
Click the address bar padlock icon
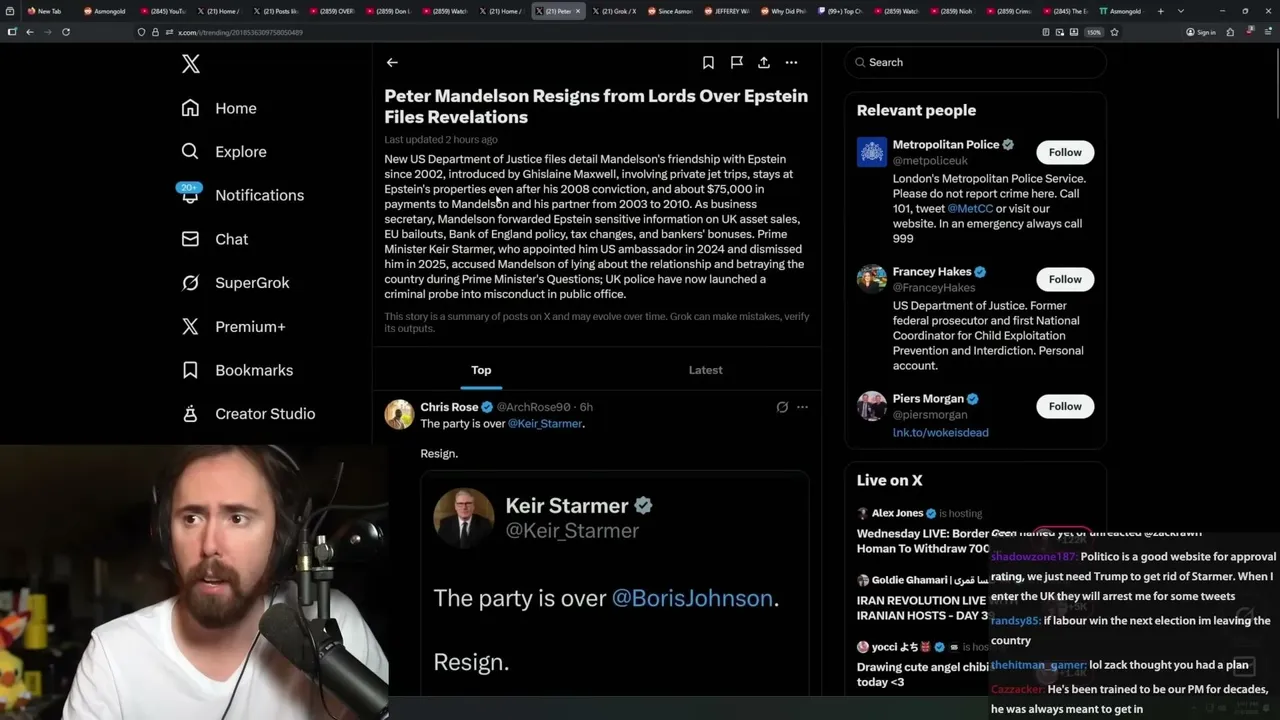tap(155, 32)
